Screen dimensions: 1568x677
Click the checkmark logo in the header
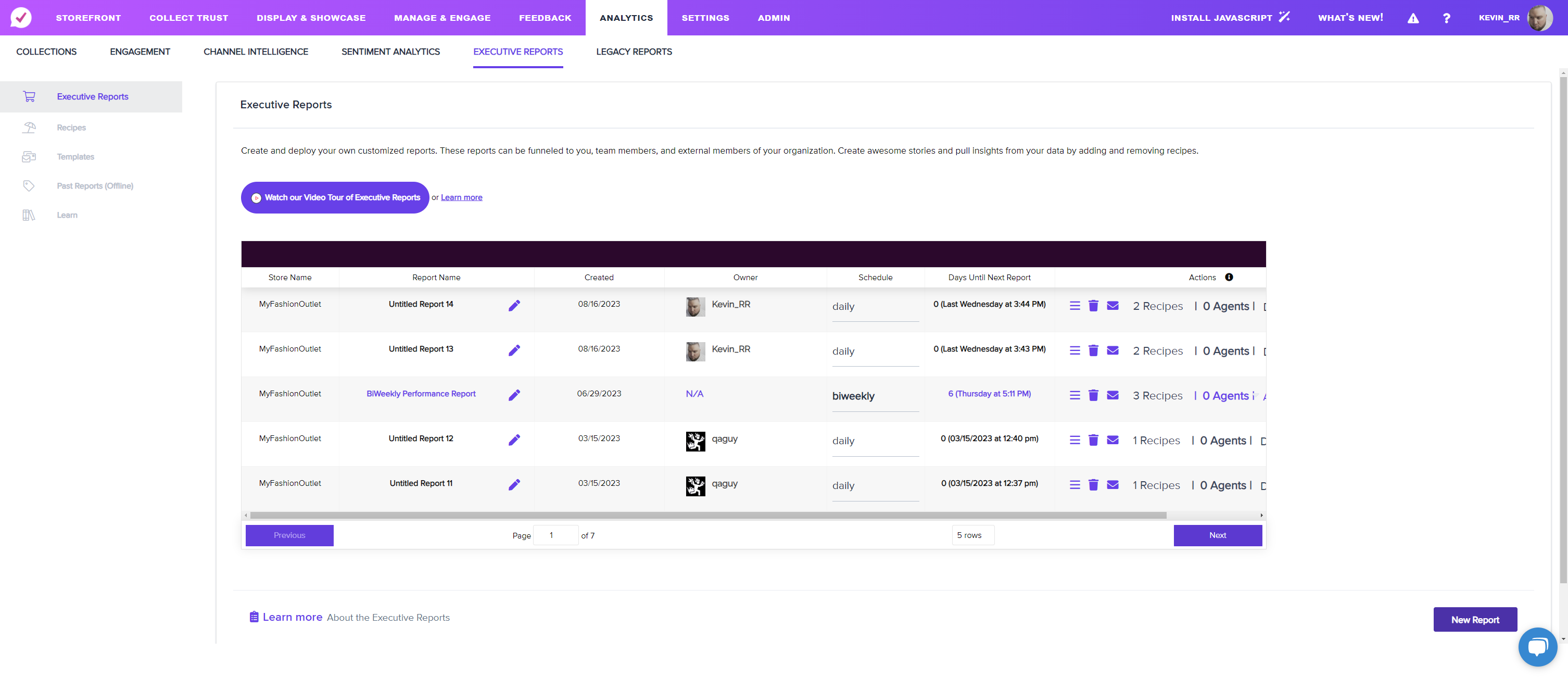pos(21,17)
